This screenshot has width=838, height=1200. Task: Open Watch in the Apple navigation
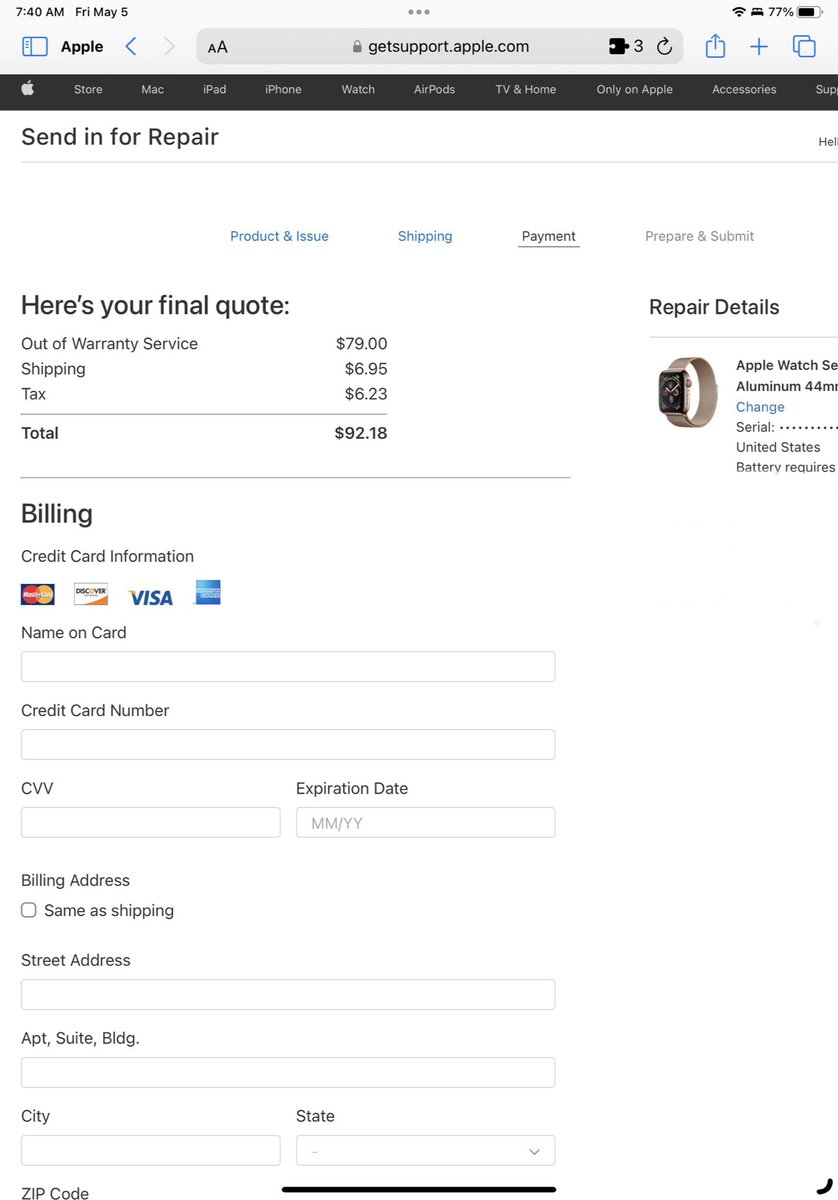[358, 89]
